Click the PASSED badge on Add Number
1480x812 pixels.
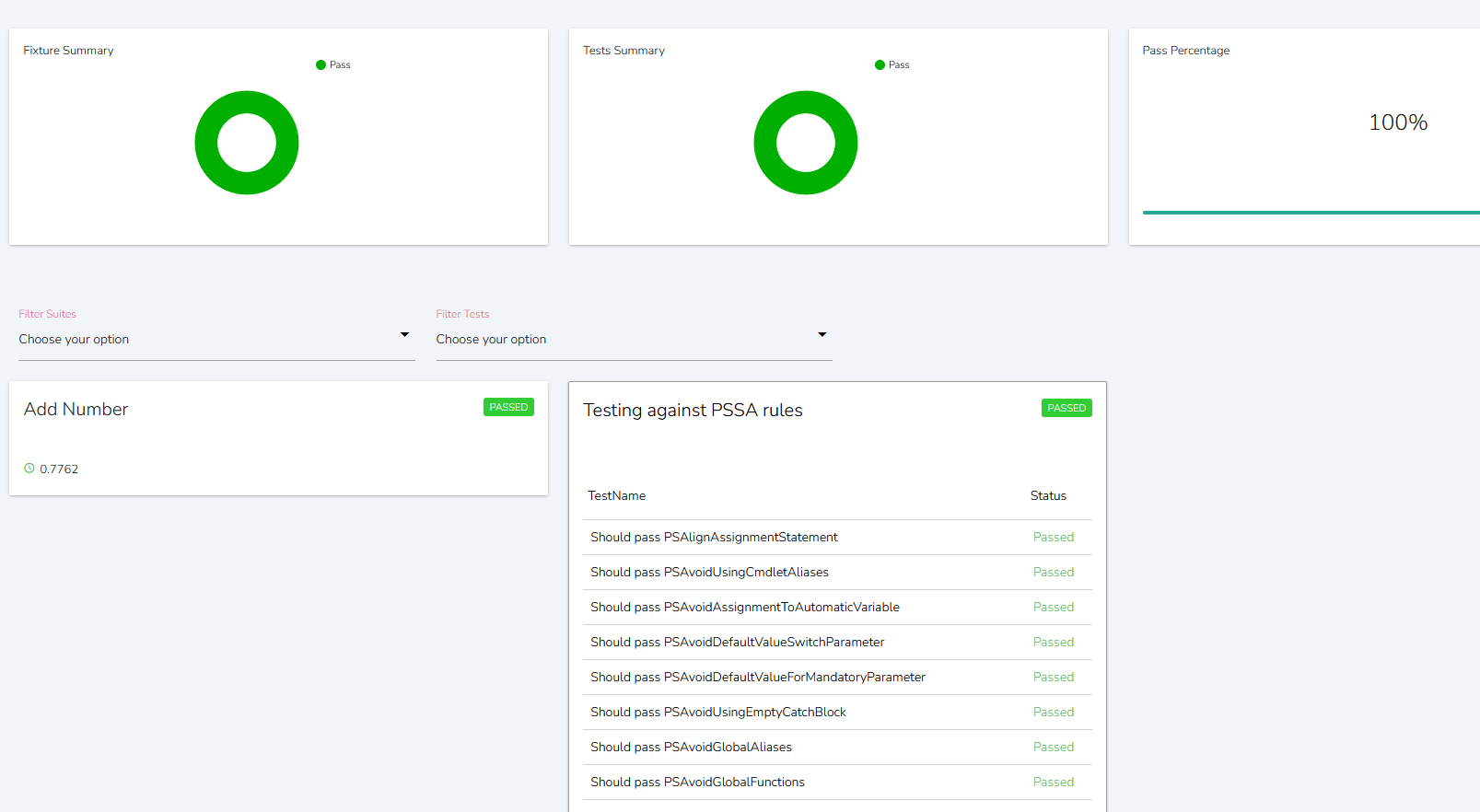tap(508, 407)
